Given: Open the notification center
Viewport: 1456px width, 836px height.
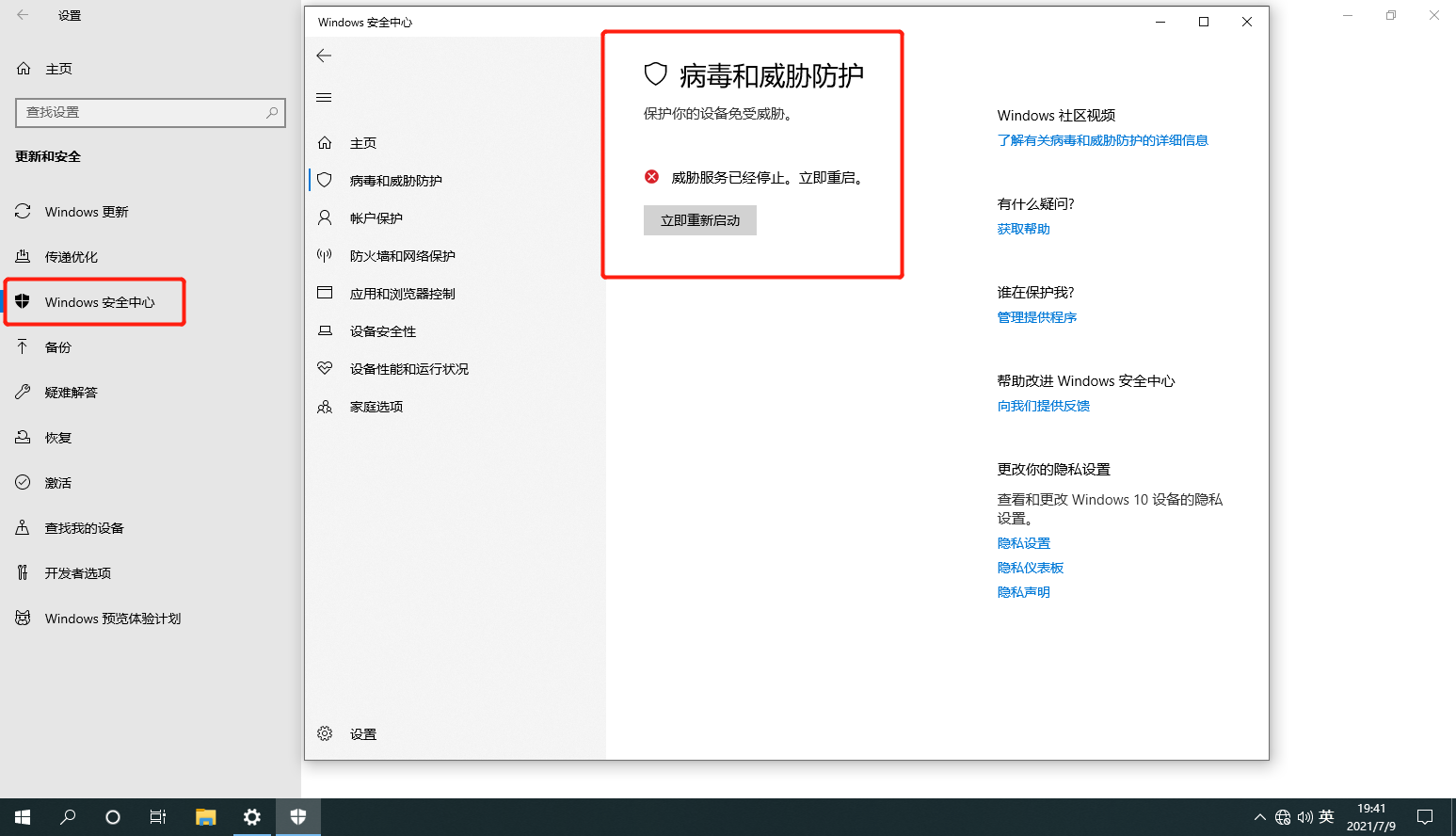Looking at the screenshot, I should (x=1425, y=817).
